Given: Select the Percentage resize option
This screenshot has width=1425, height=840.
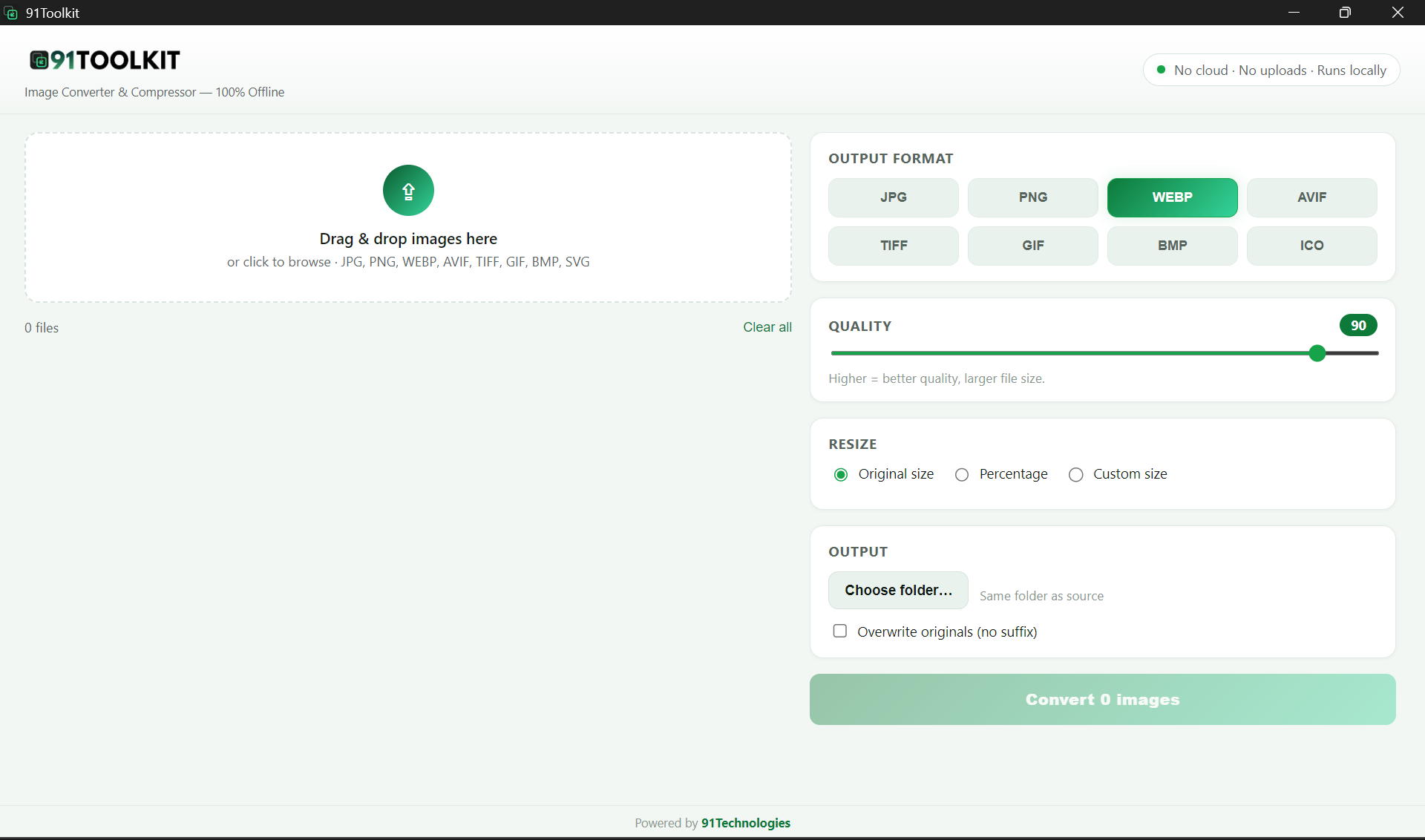Looking at the screenshot, I should [x=962, y=475].
